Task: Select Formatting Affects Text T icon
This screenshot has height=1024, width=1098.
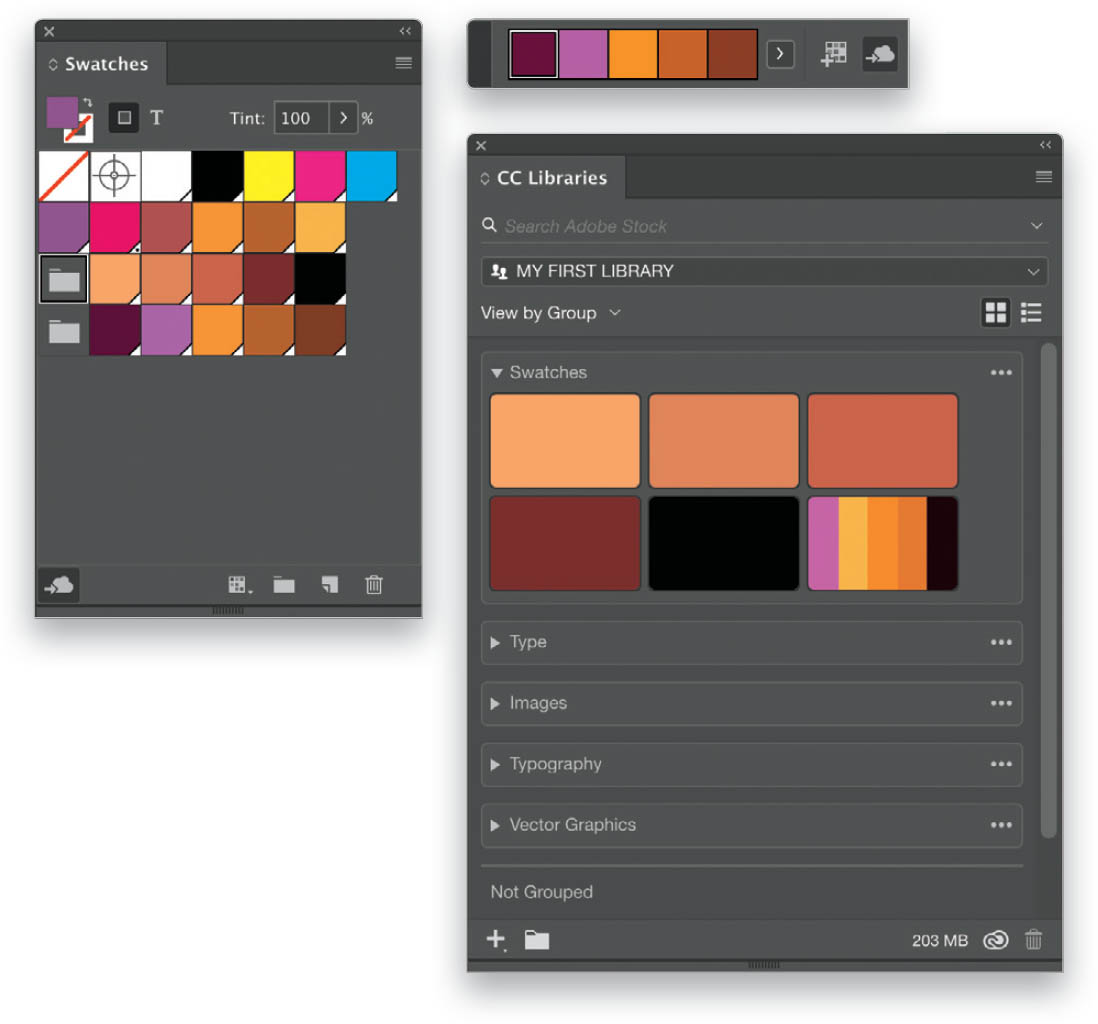Action: pos(157,118)
